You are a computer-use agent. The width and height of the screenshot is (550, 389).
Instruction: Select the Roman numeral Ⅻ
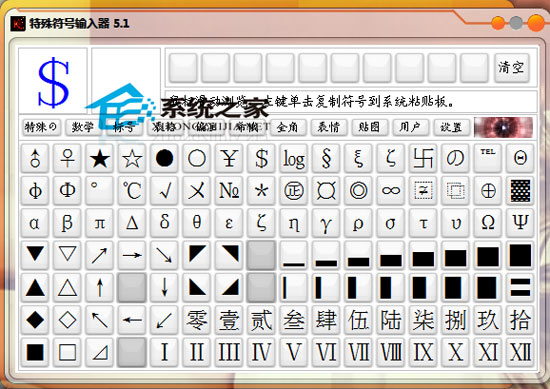coord(520,352)
